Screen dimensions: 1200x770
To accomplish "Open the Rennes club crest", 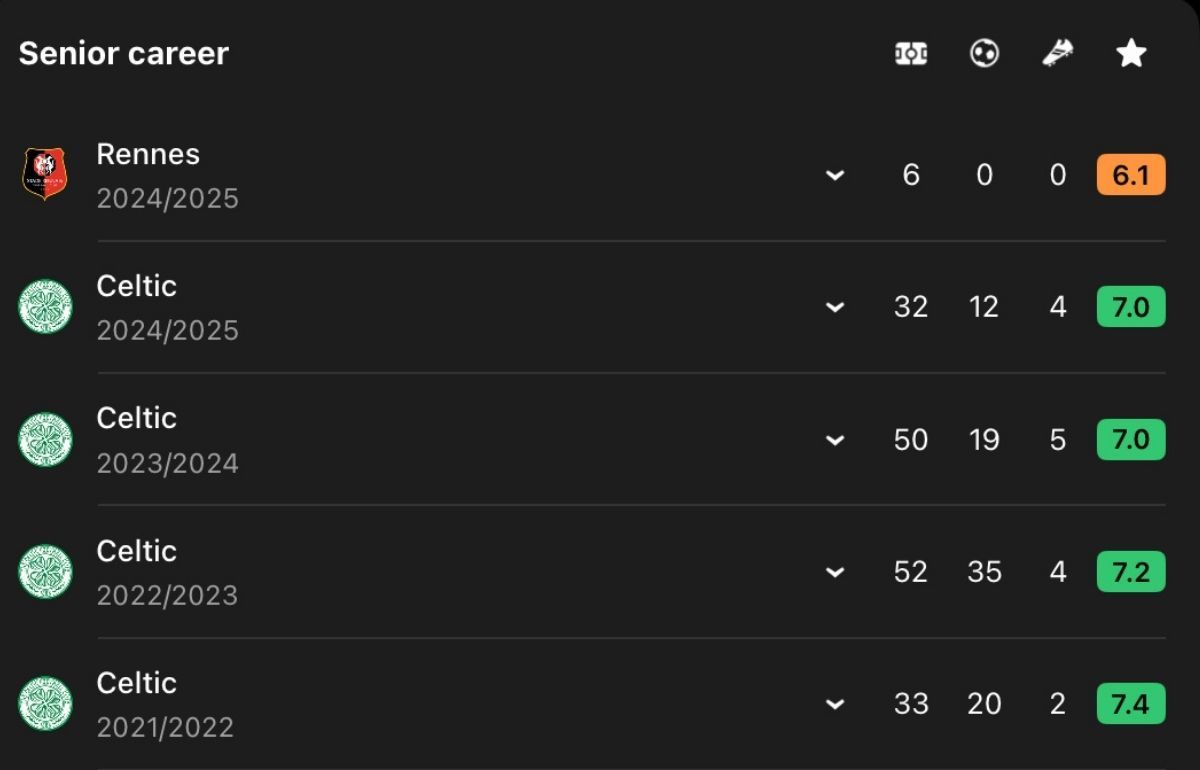I will coord(45,174).
